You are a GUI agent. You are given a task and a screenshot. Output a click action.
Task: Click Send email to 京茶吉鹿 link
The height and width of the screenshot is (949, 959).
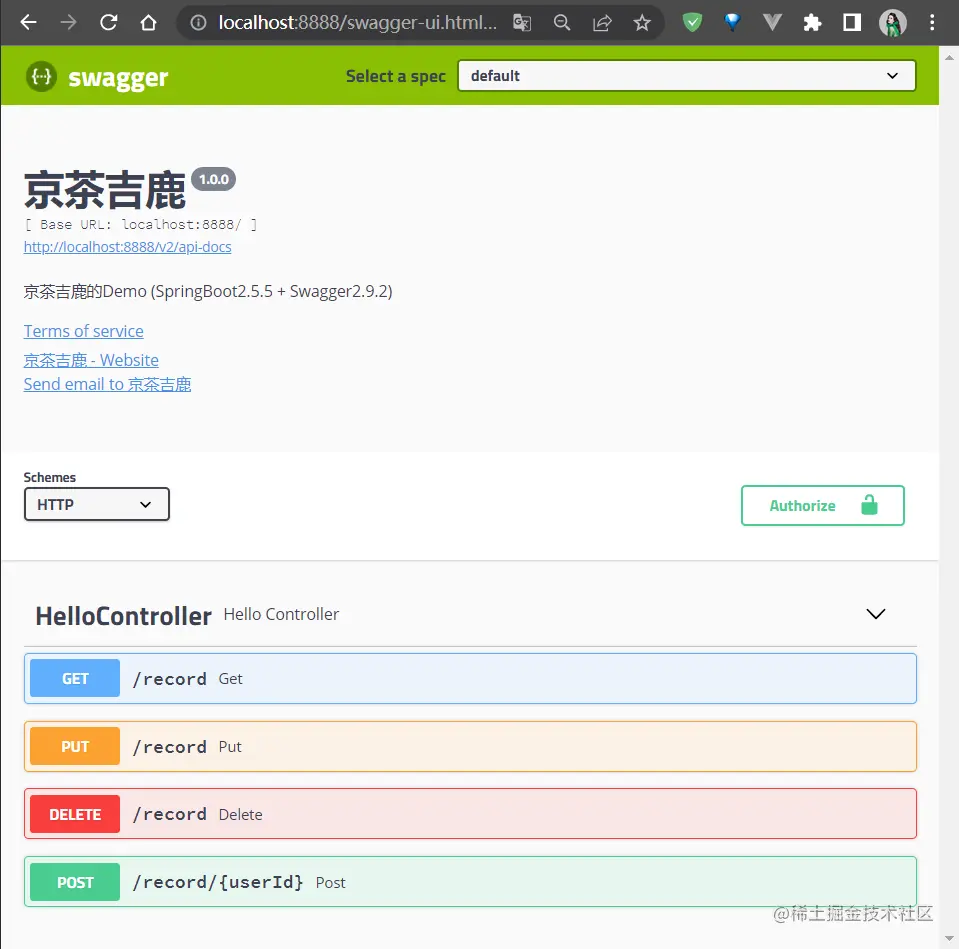107,385
